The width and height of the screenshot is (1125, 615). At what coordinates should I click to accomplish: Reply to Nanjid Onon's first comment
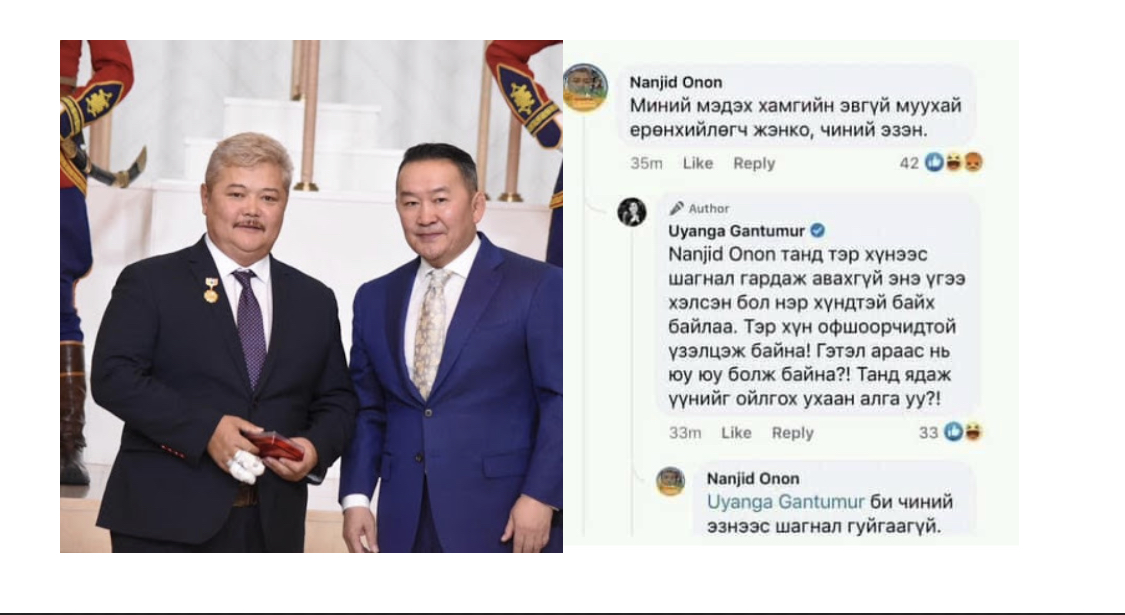754,164
